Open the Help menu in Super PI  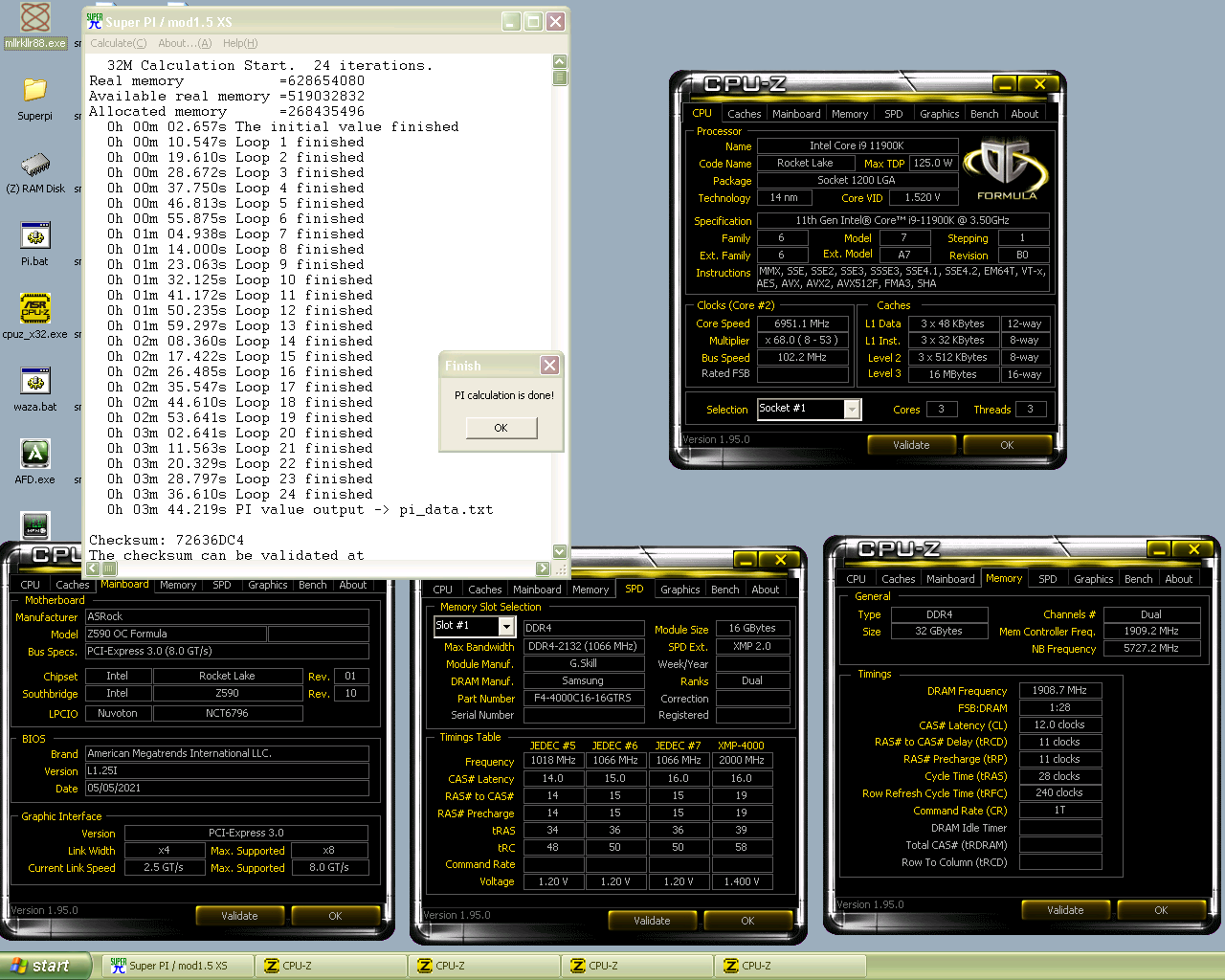click(x=240, y=43)
